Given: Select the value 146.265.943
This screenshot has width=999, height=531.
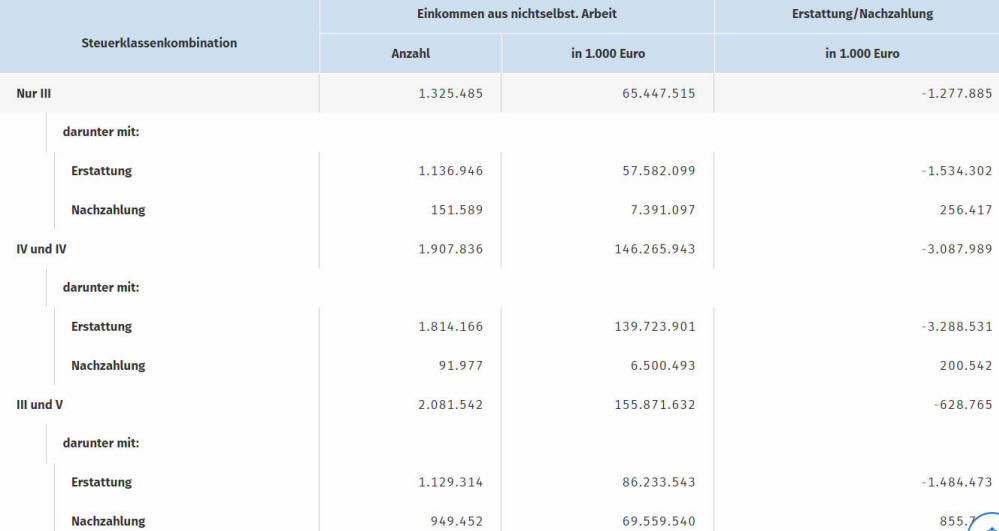Looking at the screenshot, I should (x=654, y=249).
